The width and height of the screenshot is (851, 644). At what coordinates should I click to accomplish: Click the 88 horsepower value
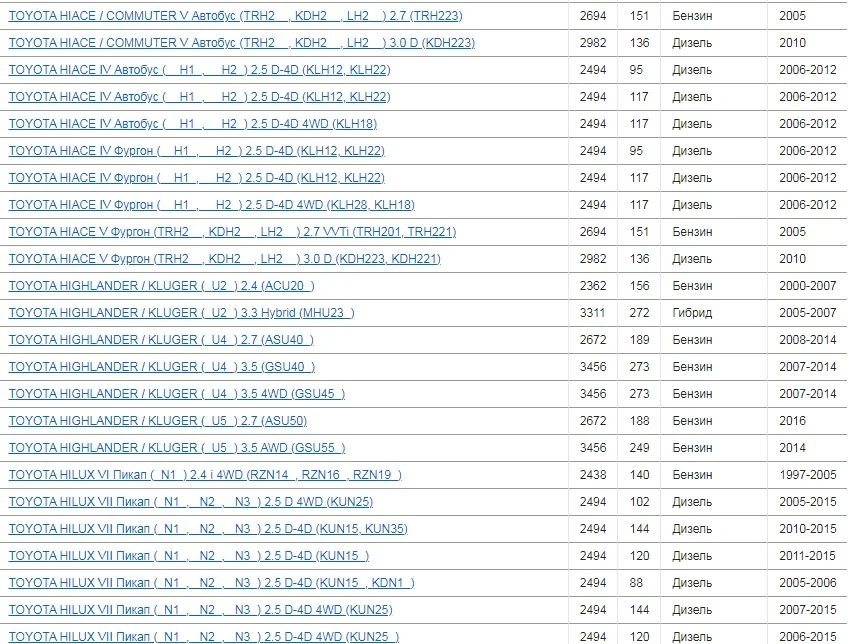pyautogui.click(x=636, y=583)
